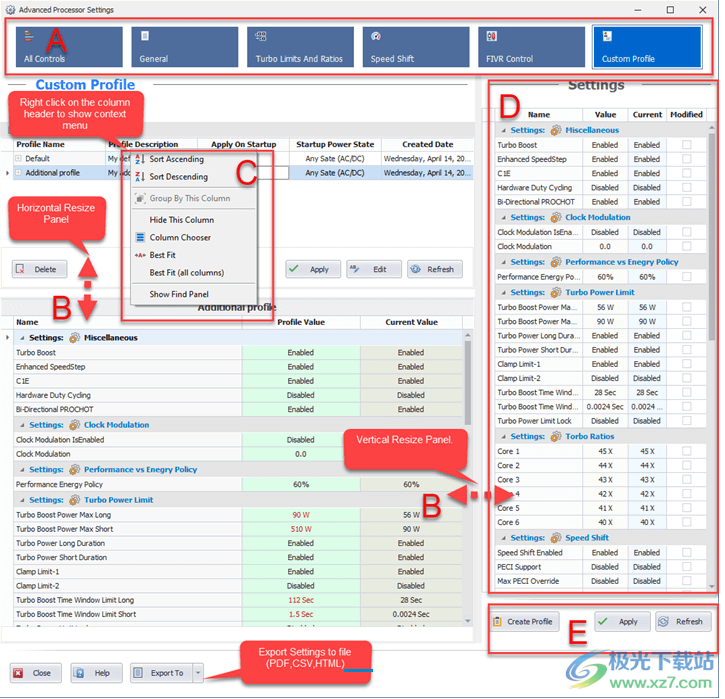Click the General tab icon
Screen dimensions: 725x699
click(145, 36)
